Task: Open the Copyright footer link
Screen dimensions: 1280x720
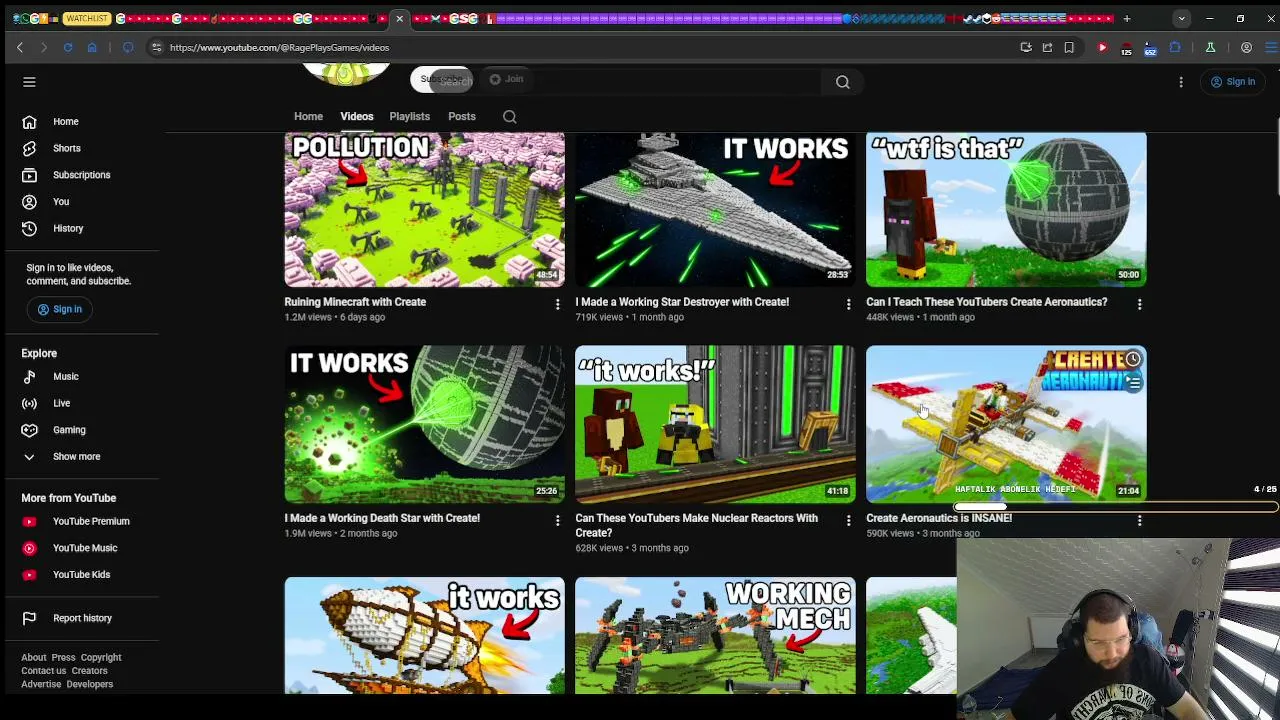Action: click(101, 658)
